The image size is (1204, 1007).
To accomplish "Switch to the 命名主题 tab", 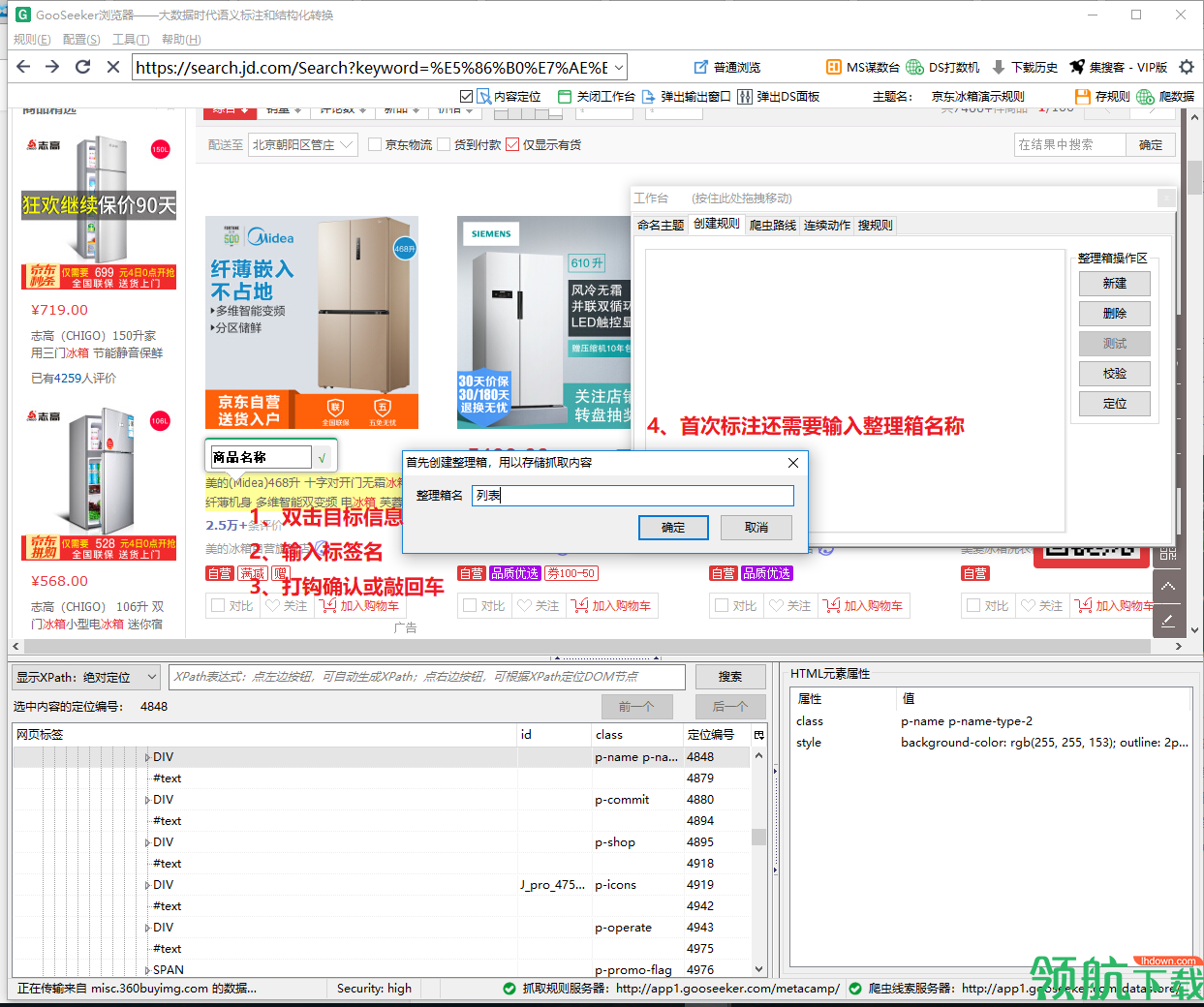I will tap(661, 225).
